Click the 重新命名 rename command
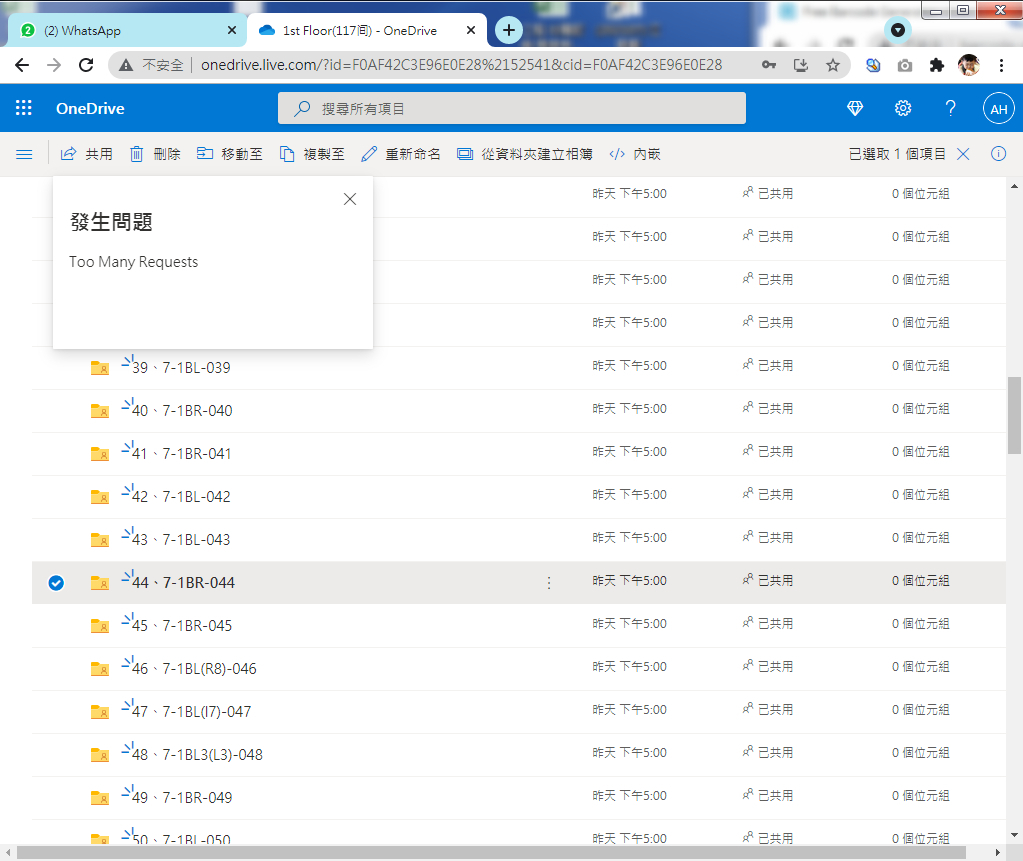 click(401, 154)
